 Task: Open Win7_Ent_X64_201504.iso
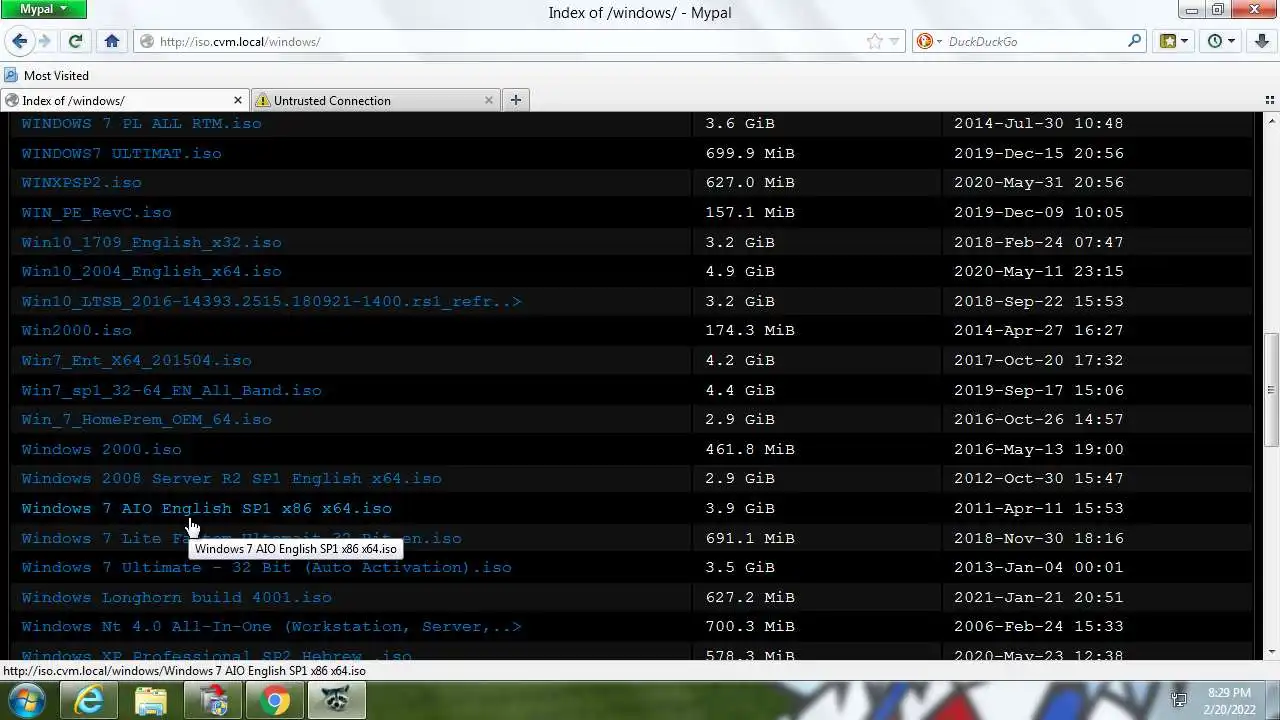tap(137, 360)
